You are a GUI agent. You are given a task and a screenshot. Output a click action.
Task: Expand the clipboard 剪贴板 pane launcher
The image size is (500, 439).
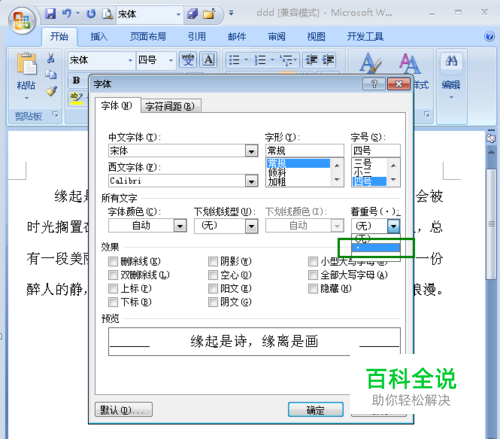coord(55,115)
